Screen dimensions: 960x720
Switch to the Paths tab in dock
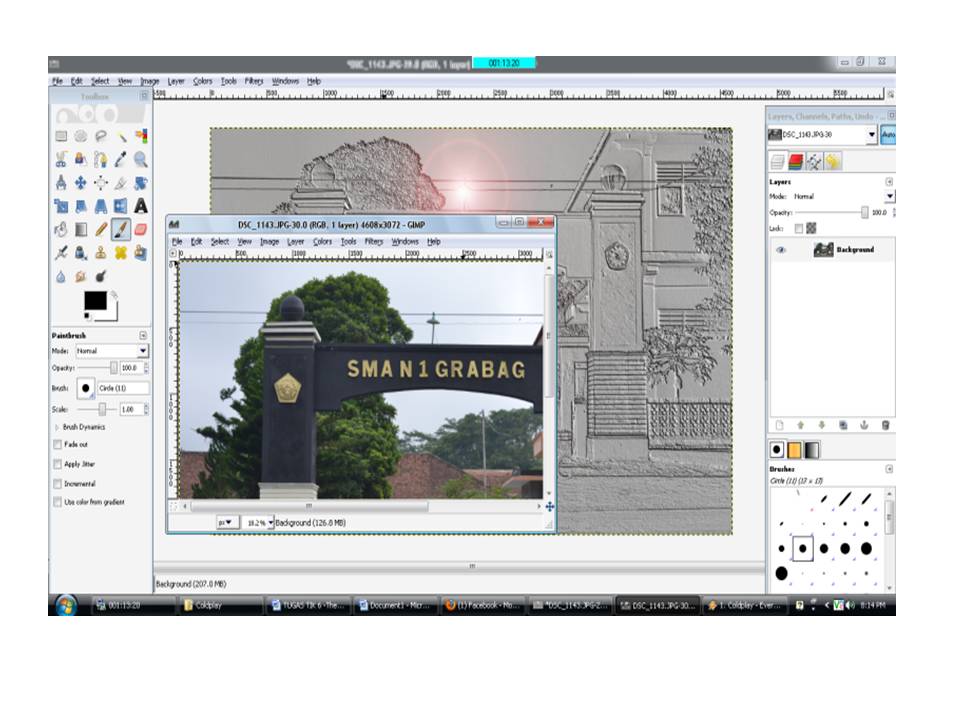pyautogui.click(x=814, y=162)
